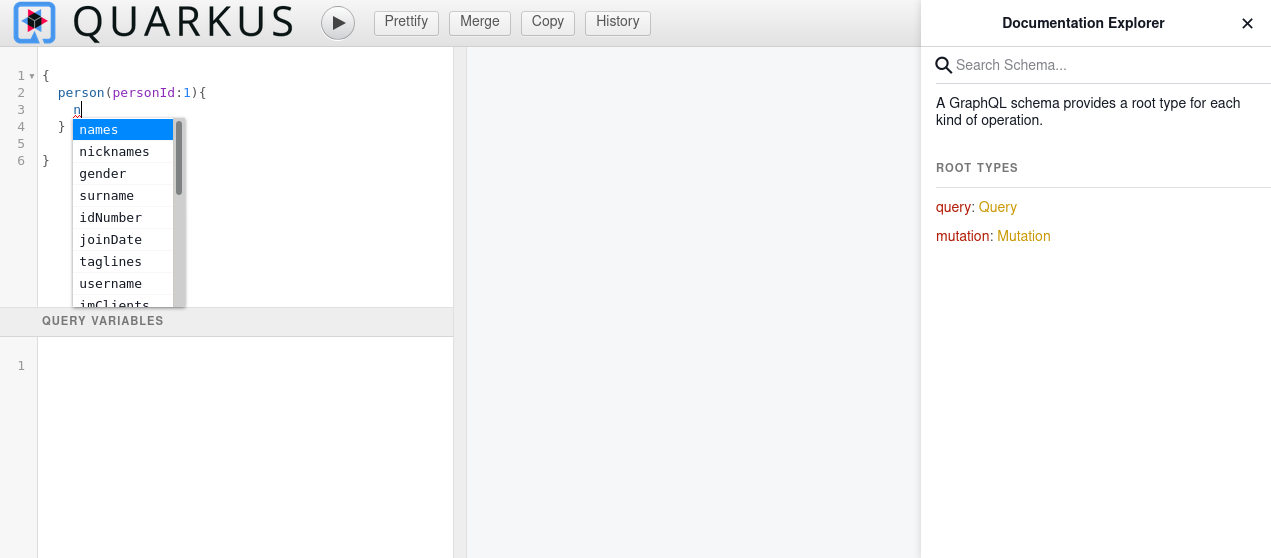This screenshot has width=1271, height=558.
Task: Run the query with the play button
Action: 338,22
